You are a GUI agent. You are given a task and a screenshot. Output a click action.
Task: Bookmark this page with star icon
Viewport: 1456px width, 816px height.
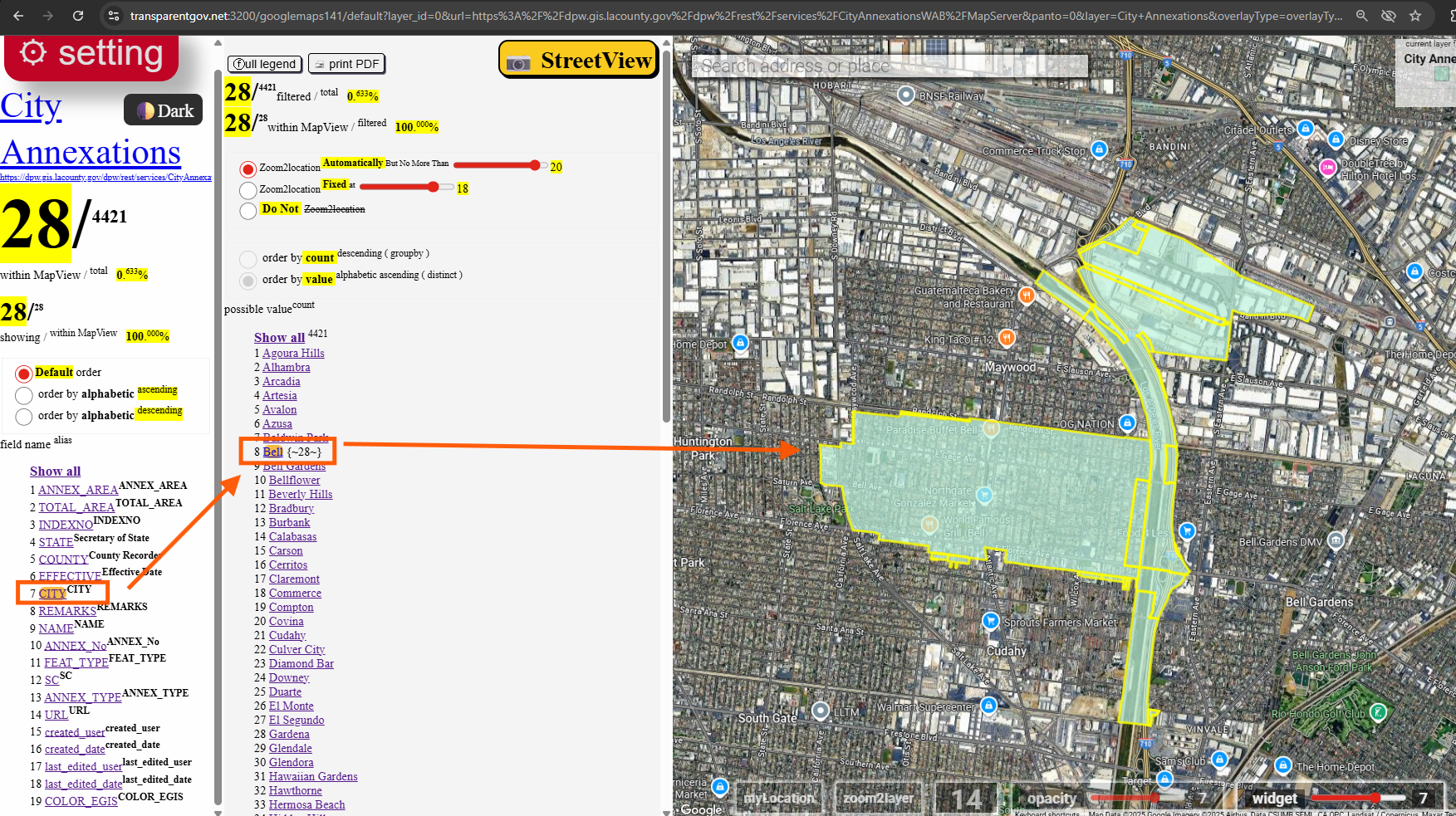click(1415, 16)
